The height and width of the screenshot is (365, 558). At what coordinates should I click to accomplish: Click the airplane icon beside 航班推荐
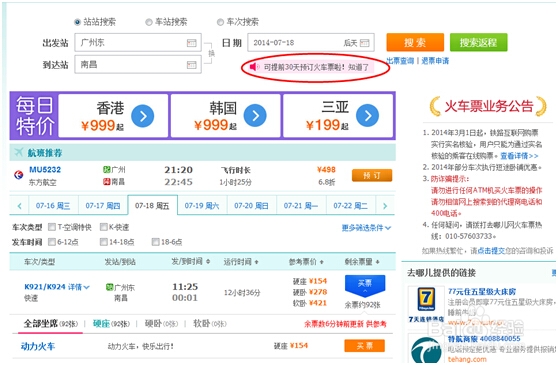click(19, 152)
